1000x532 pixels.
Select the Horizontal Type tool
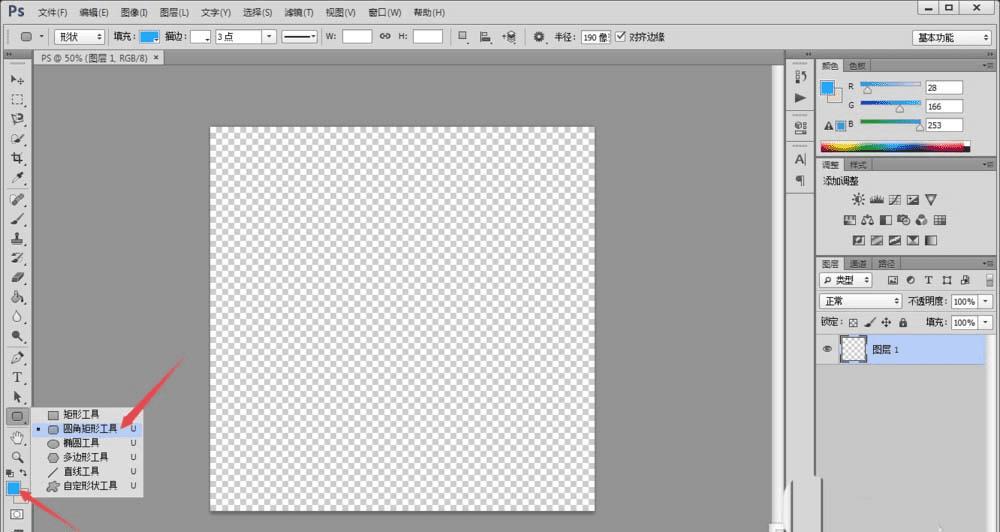click(x=17, y=378)
